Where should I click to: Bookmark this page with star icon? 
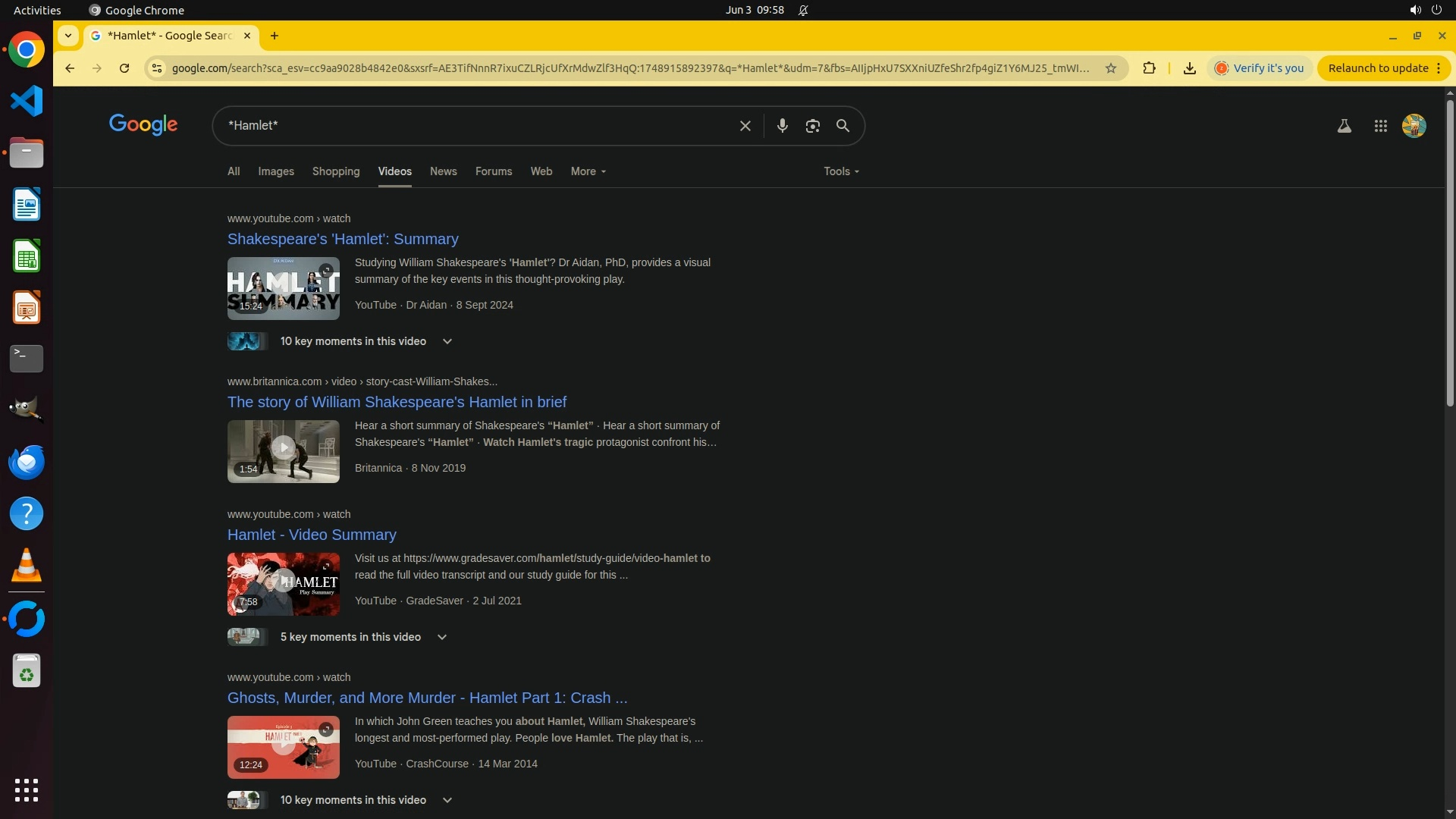coord(1111,68)
